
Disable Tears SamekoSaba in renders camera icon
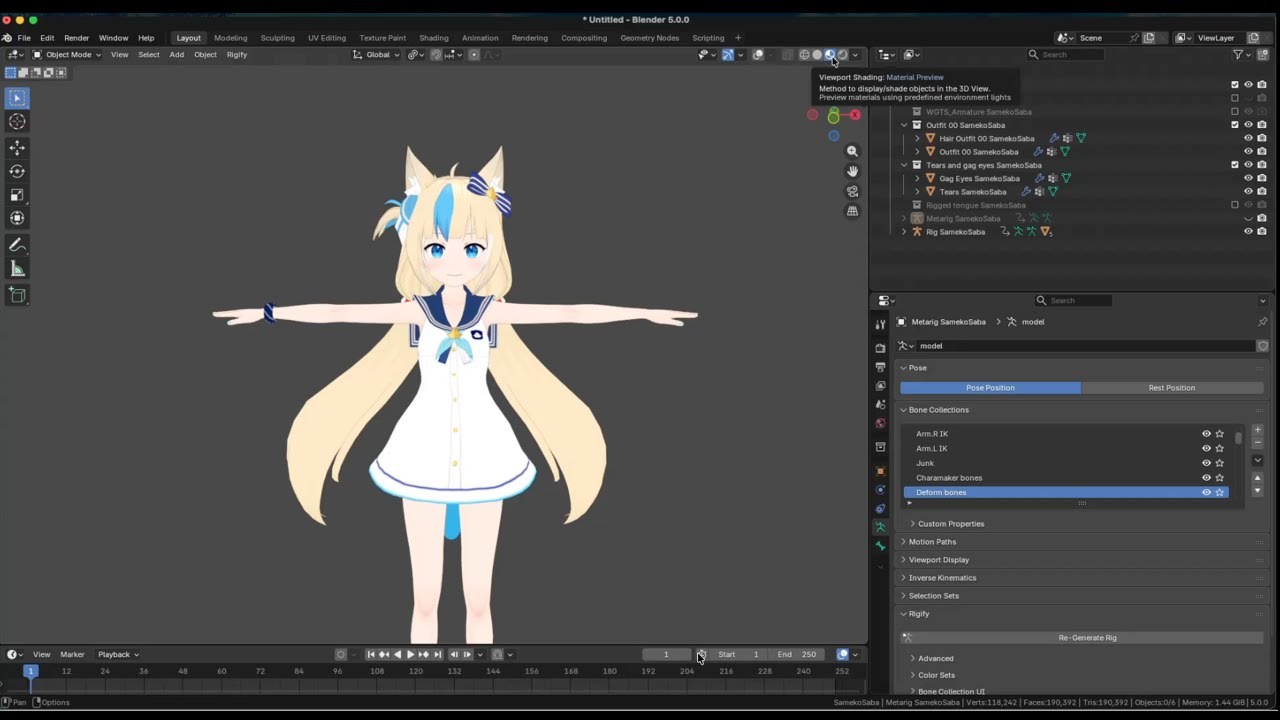click(1262, 191)
